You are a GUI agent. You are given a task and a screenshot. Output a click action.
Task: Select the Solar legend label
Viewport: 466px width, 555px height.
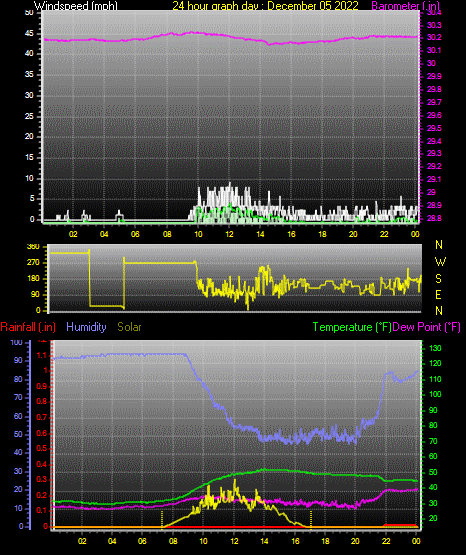(129, 327)
